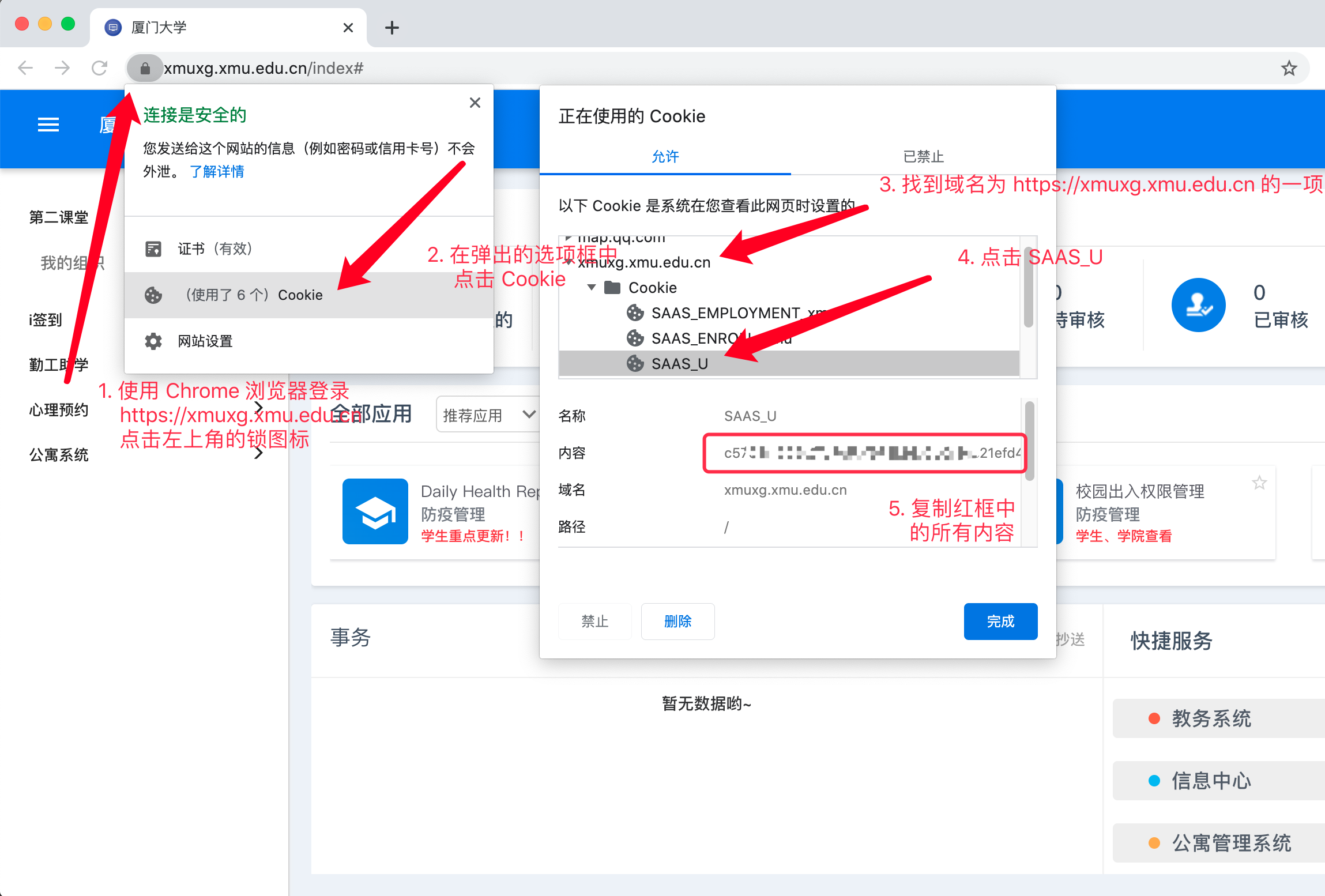Open the Daily Health Report app icon

point(375,511)
